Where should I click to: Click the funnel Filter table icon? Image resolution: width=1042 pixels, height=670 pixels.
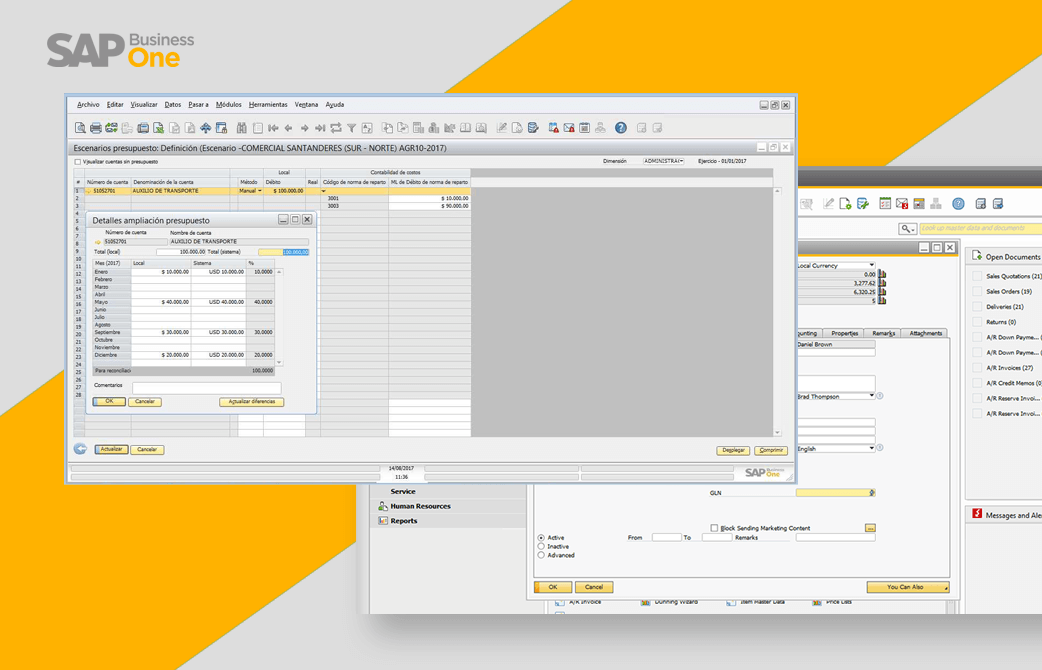tap(352, 128)
